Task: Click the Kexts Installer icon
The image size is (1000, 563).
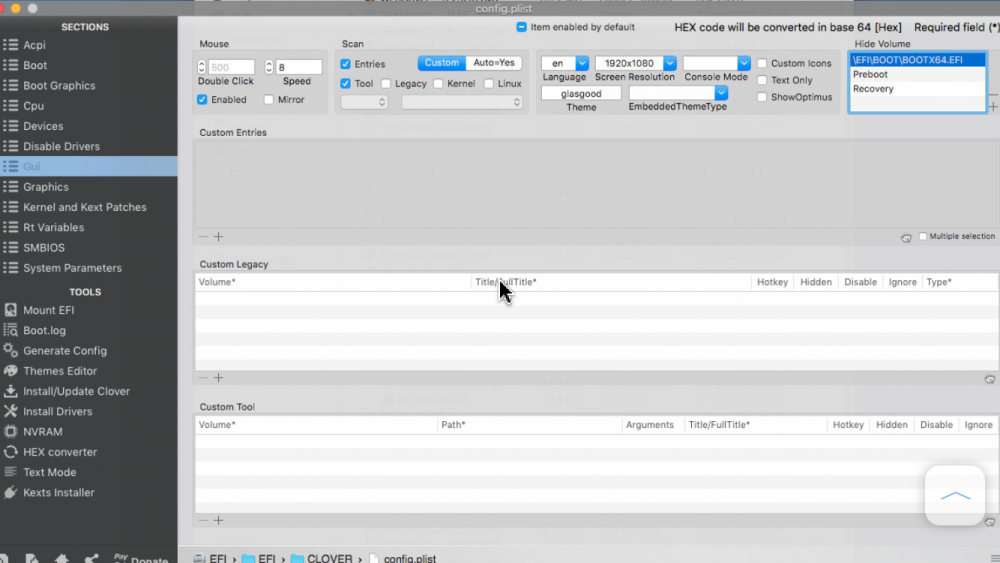Action: (10, 493)
